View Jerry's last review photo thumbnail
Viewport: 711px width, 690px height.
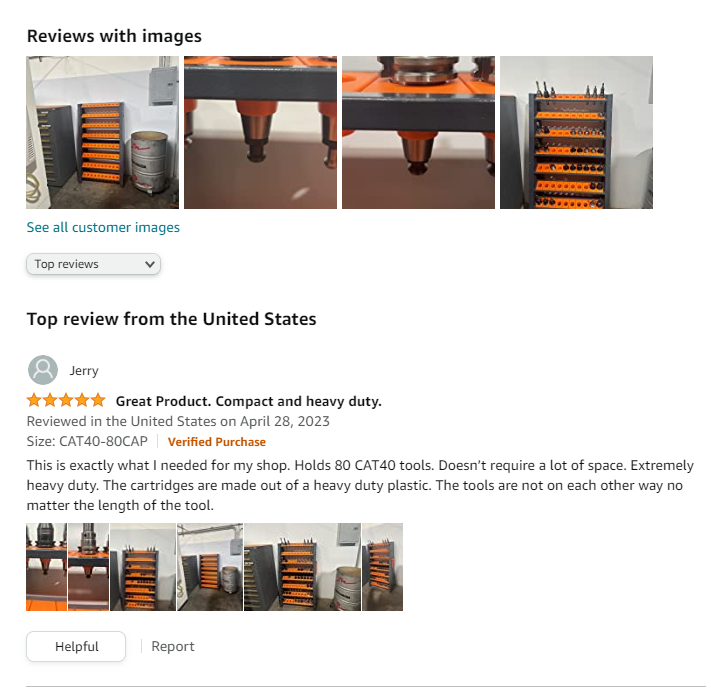tap(382, 567)
